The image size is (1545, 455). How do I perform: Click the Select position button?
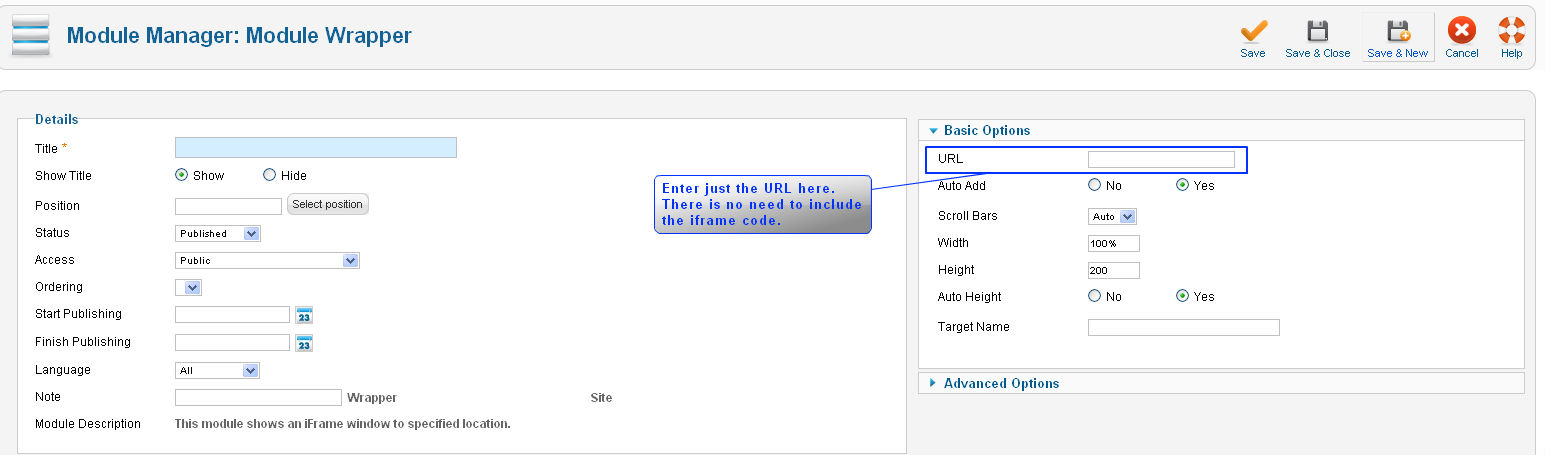[x=328, y=204]
